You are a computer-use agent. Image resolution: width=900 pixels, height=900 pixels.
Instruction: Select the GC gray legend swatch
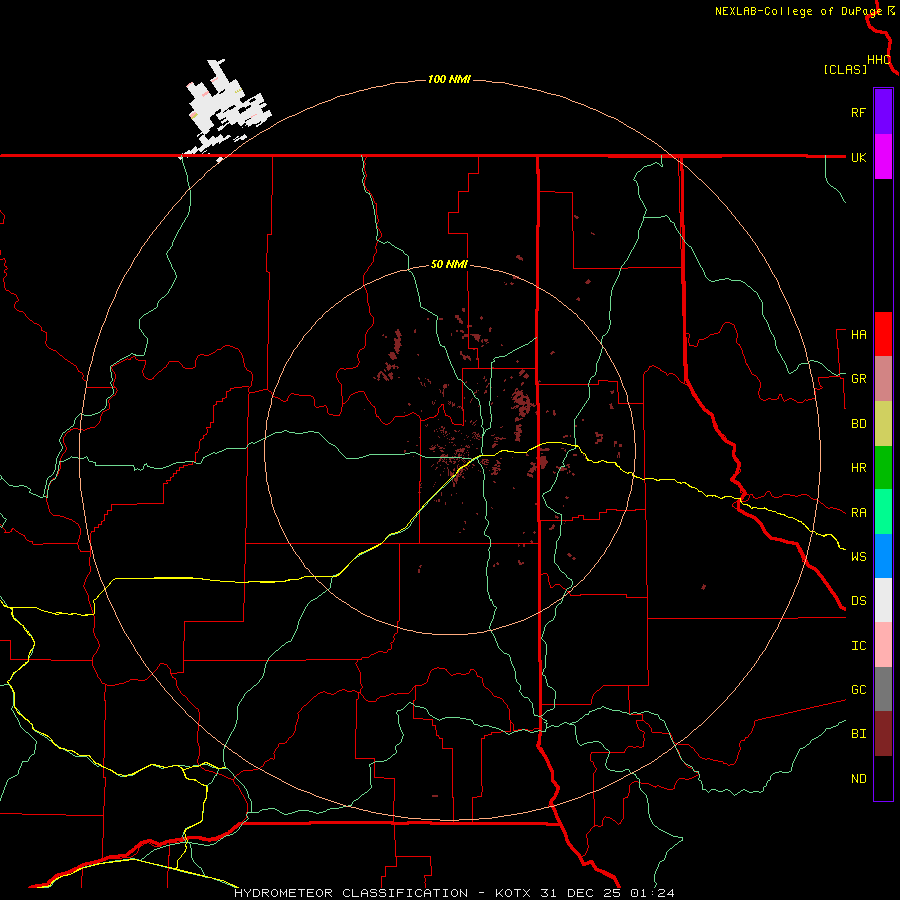pos(883,689)
